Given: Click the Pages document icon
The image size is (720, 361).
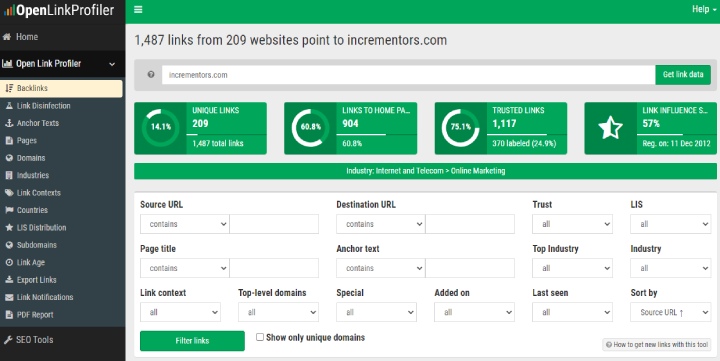Looking at the screenshot, I should coord(9,141).
